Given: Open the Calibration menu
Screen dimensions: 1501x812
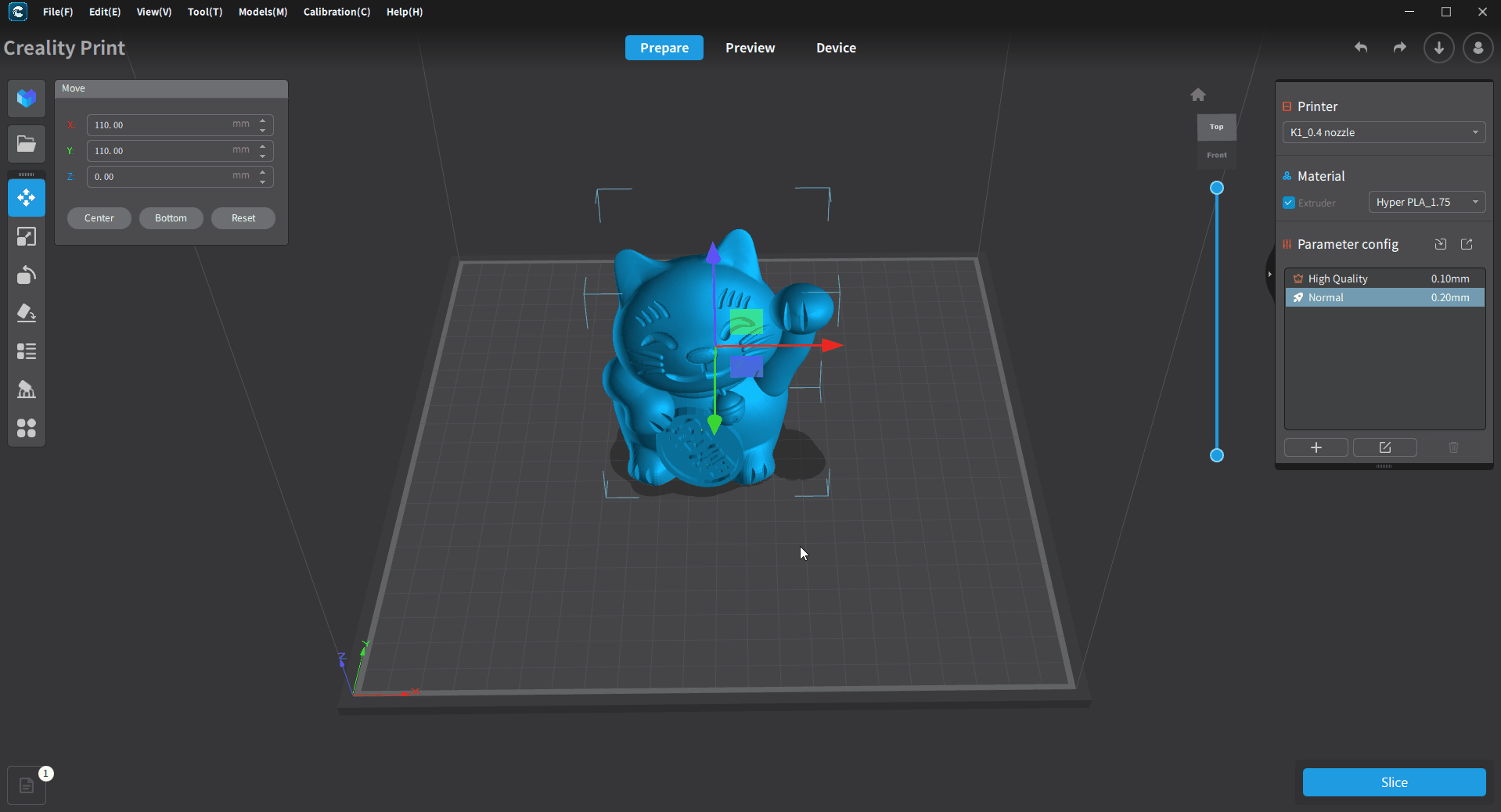Looking at the screenshot, I should (337, 12).
